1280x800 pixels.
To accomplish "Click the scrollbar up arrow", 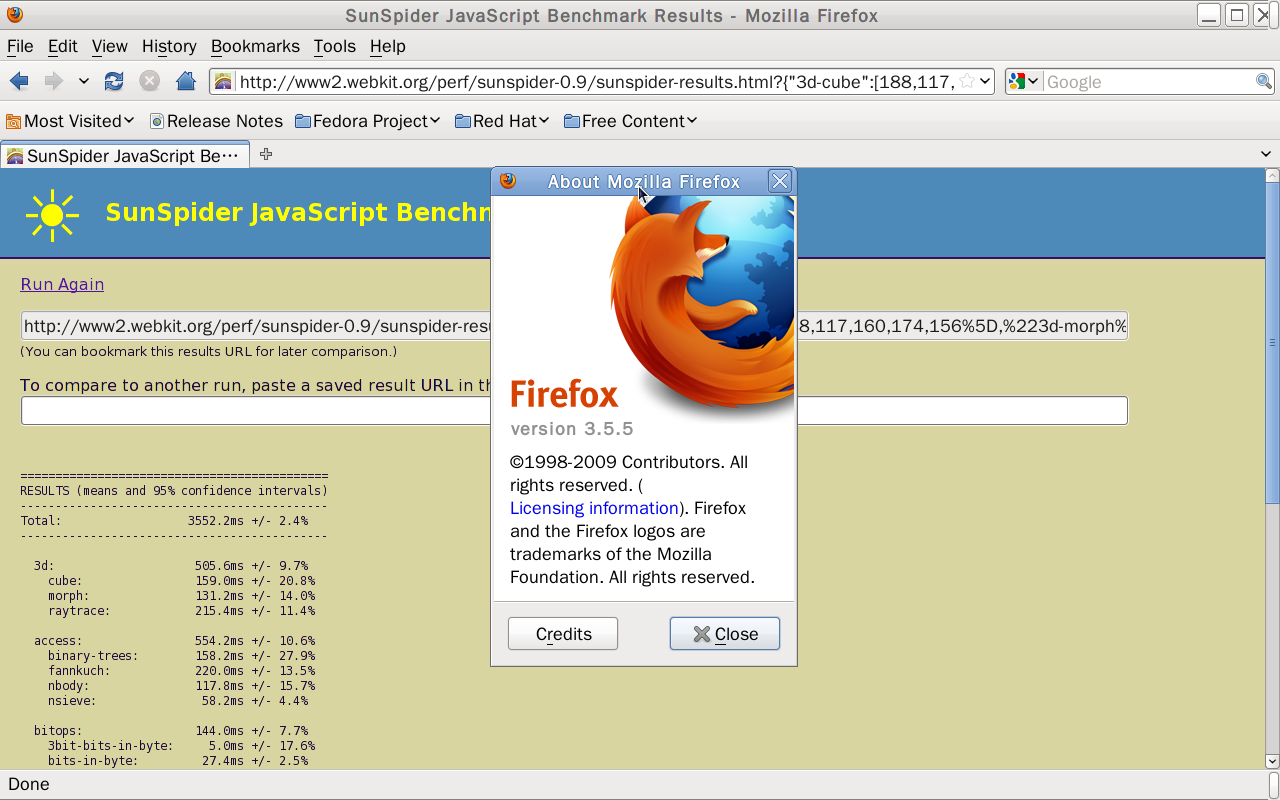I will click(1272, 176).
